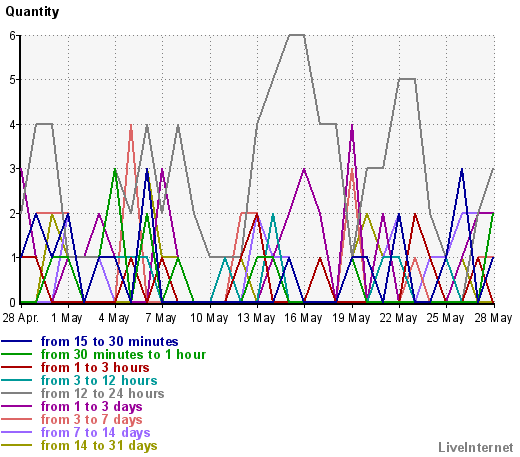
Task: Click the Quantity axis title
Action: point(32,12)
